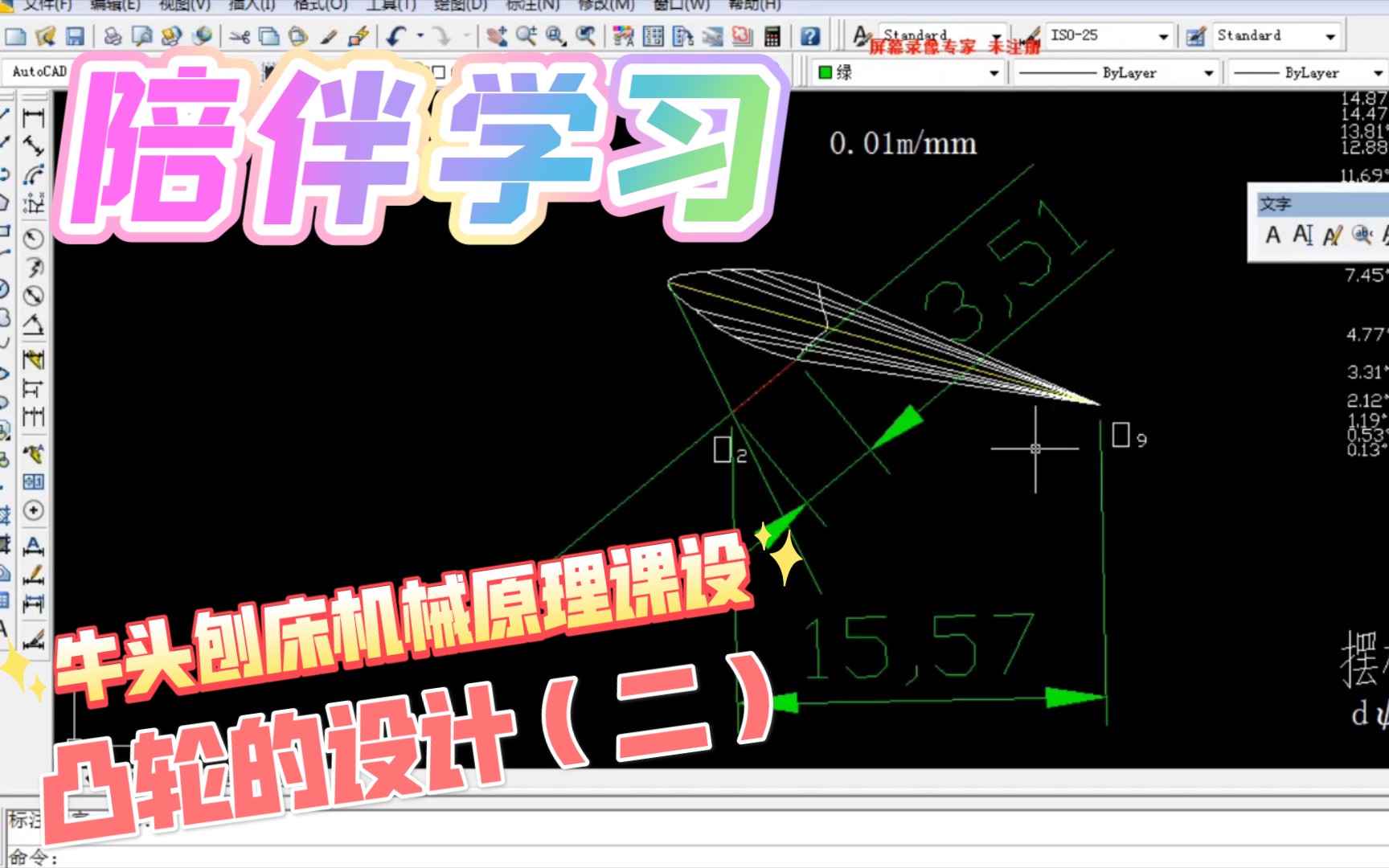Select the Radius Dimension tool
The width and height of the screenshot is (1389, 868).
[x=33, y=239]
